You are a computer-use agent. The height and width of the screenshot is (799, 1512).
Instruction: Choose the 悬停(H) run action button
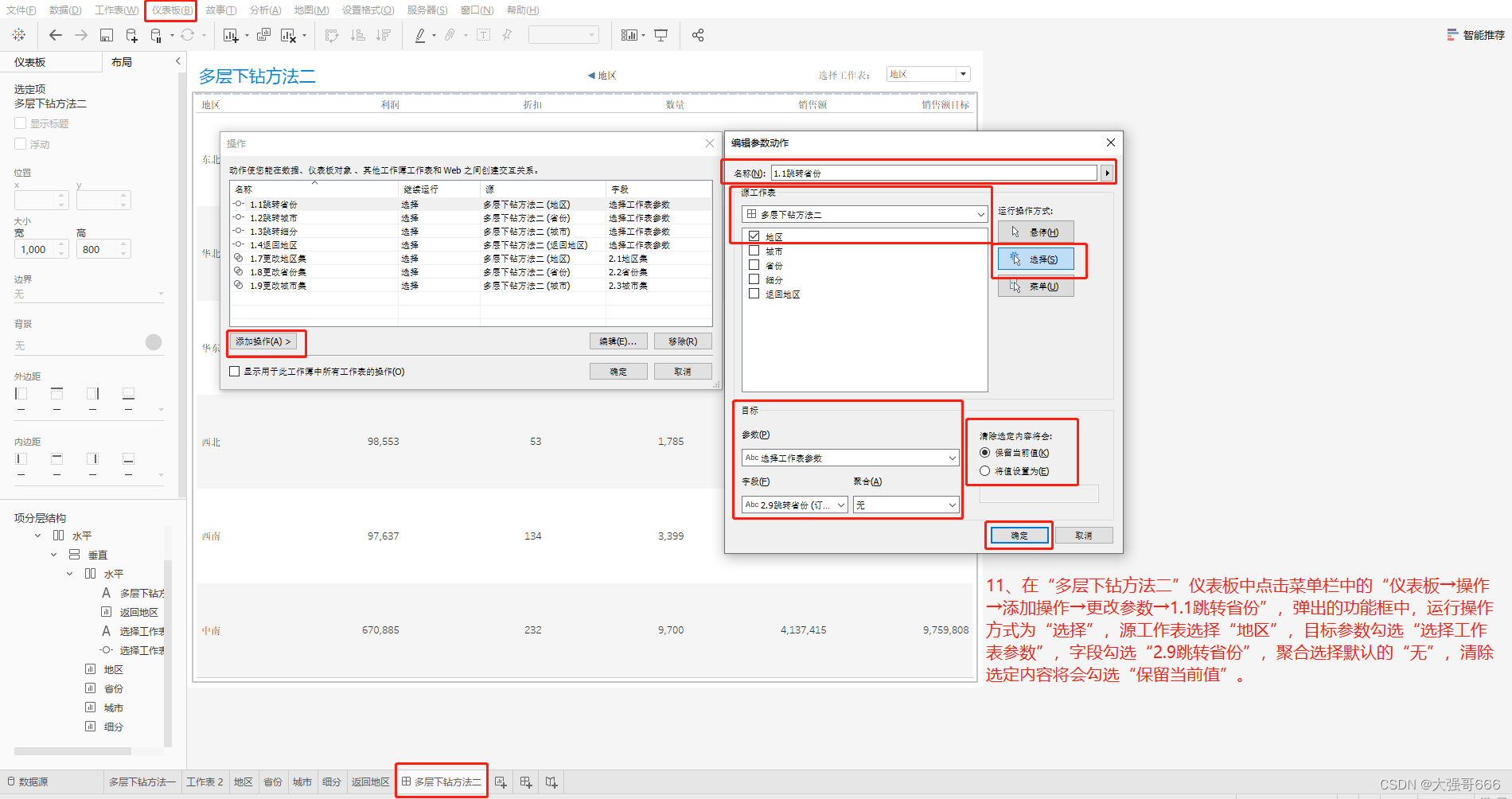[1036, 232]
